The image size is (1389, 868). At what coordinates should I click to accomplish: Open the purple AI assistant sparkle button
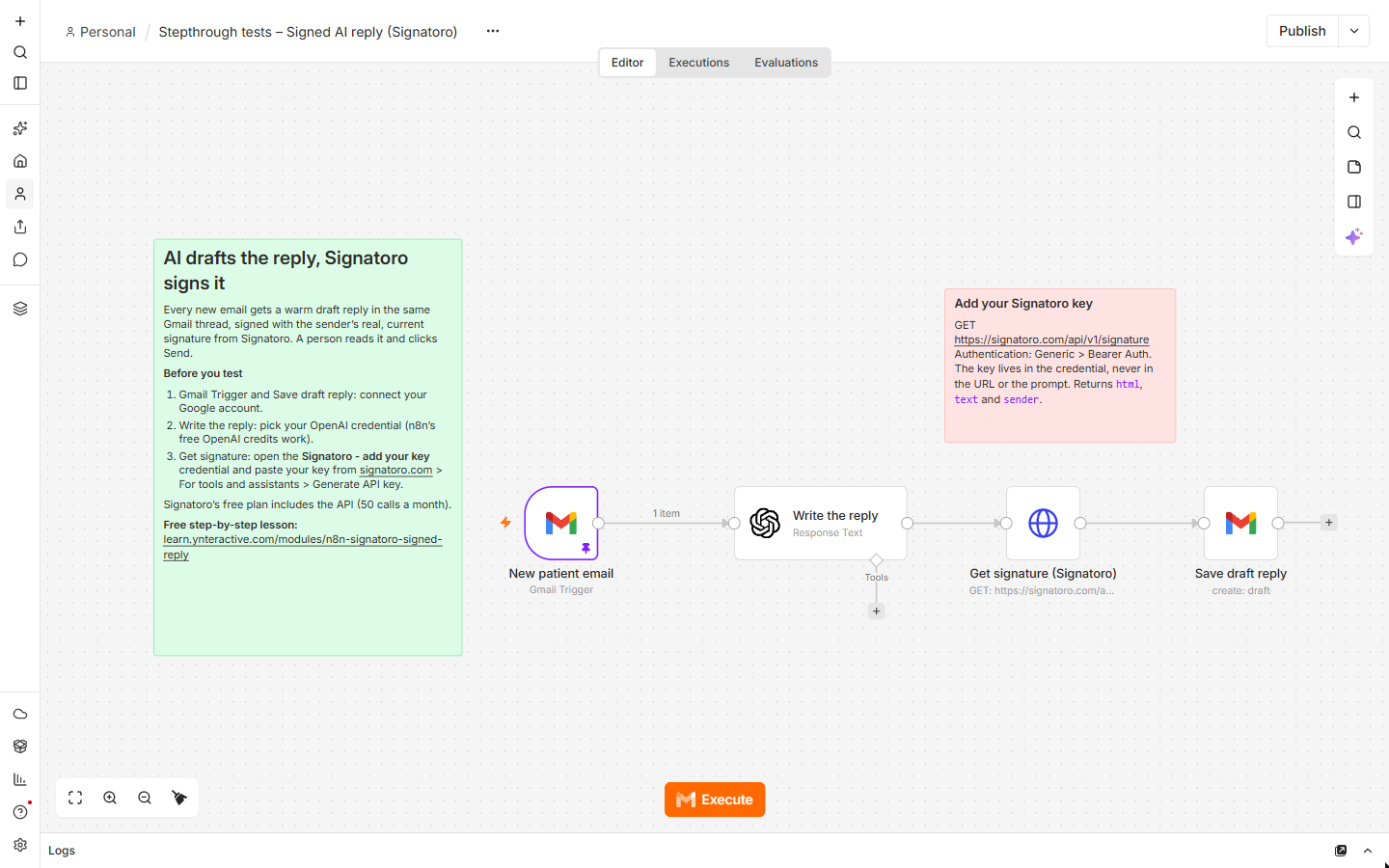click(x=1354, y=237)
